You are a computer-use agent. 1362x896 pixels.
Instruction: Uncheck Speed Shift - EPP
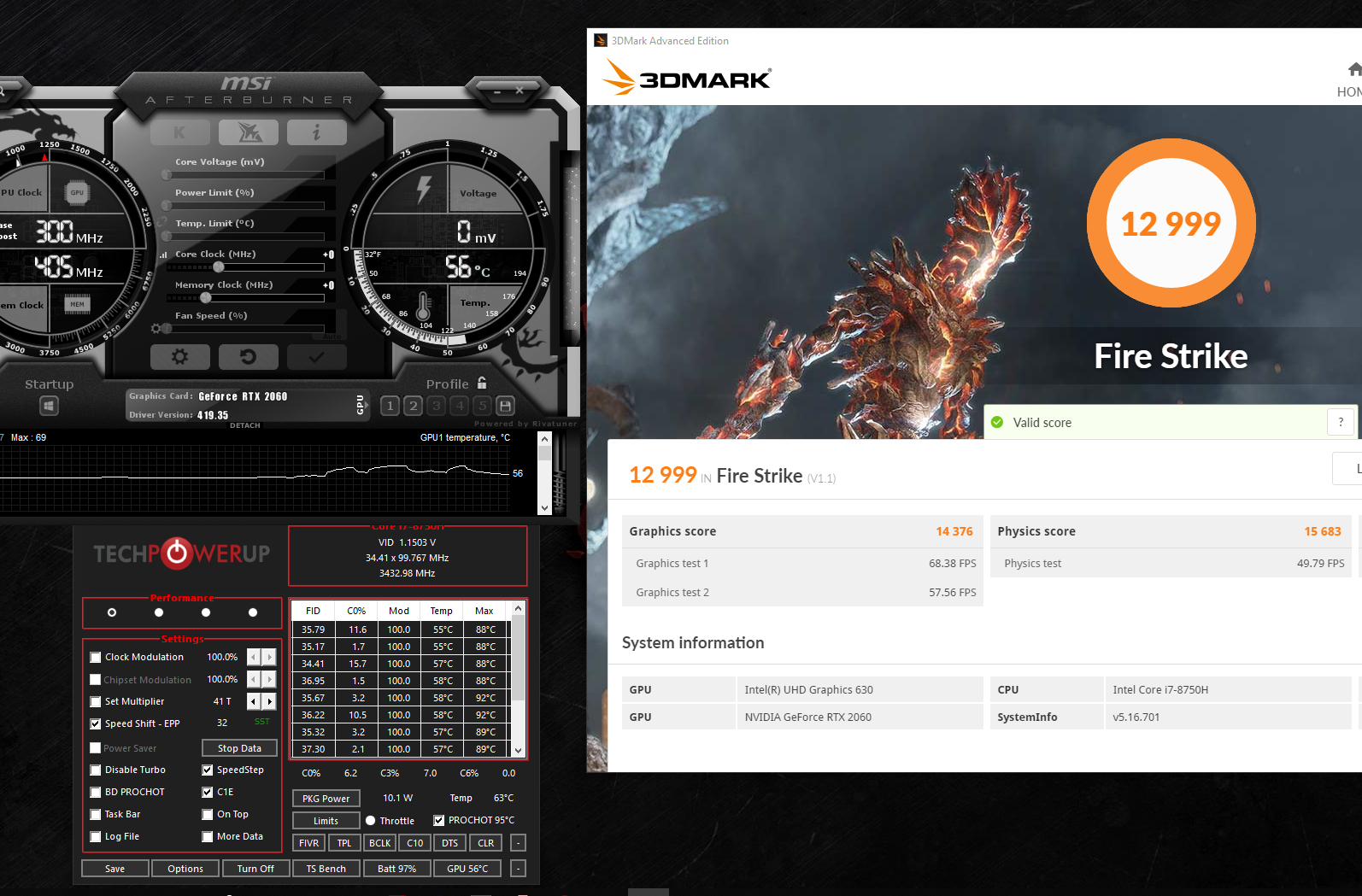pos(96,724)
